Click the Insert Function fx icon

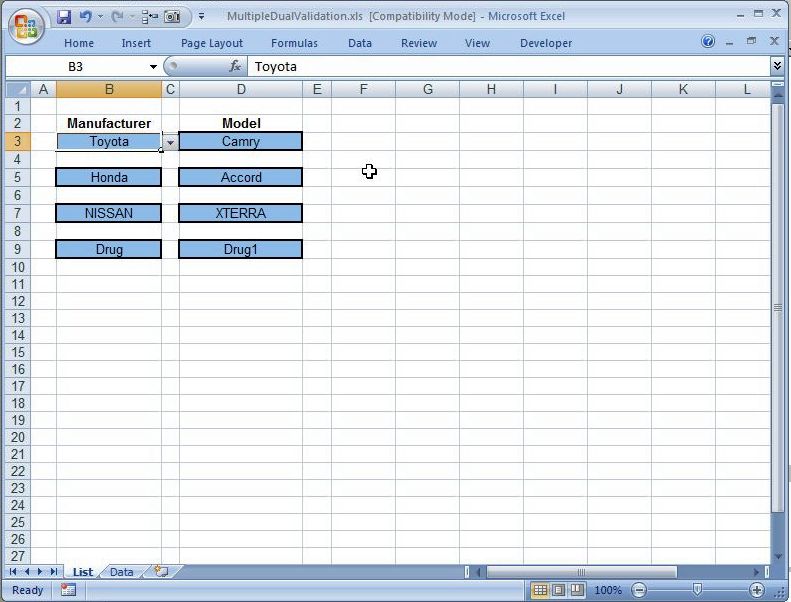pyautogui.click(x=236, y=66)
